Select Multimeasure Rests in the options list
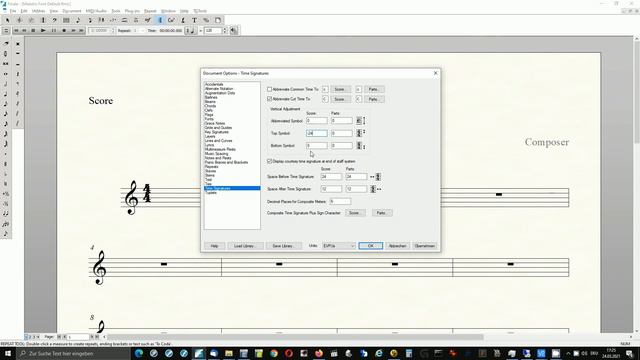The image size is (640, 360). (x=220, y=149)
